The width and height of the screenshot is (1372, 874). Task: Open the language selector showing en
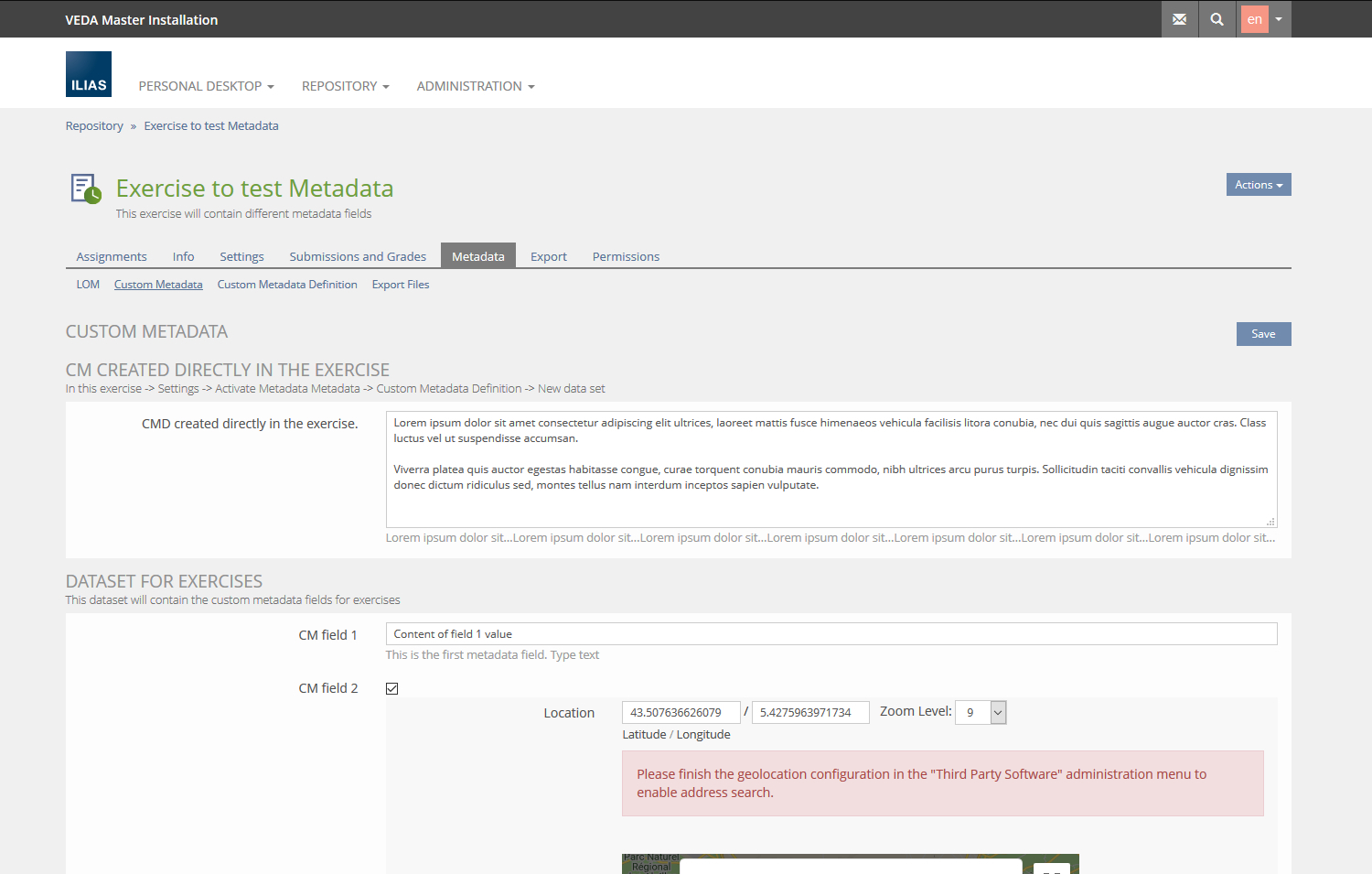point(1266,19)
